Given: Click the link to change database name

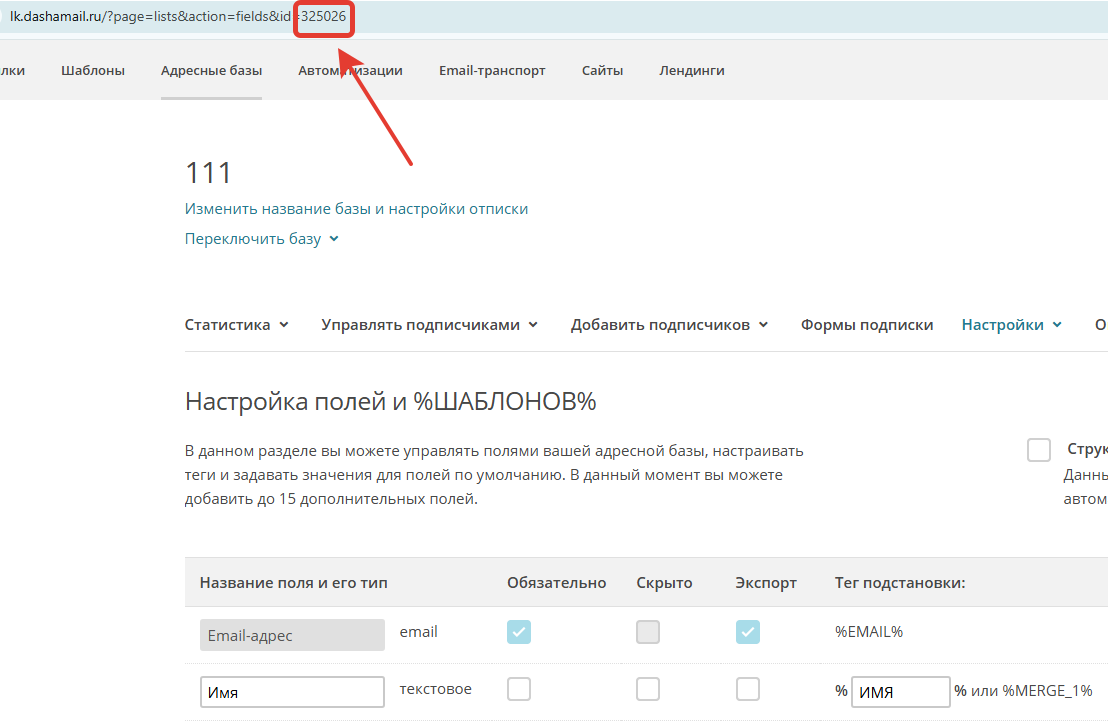Looking at the screenshot, I should click(x=356, y=209).
